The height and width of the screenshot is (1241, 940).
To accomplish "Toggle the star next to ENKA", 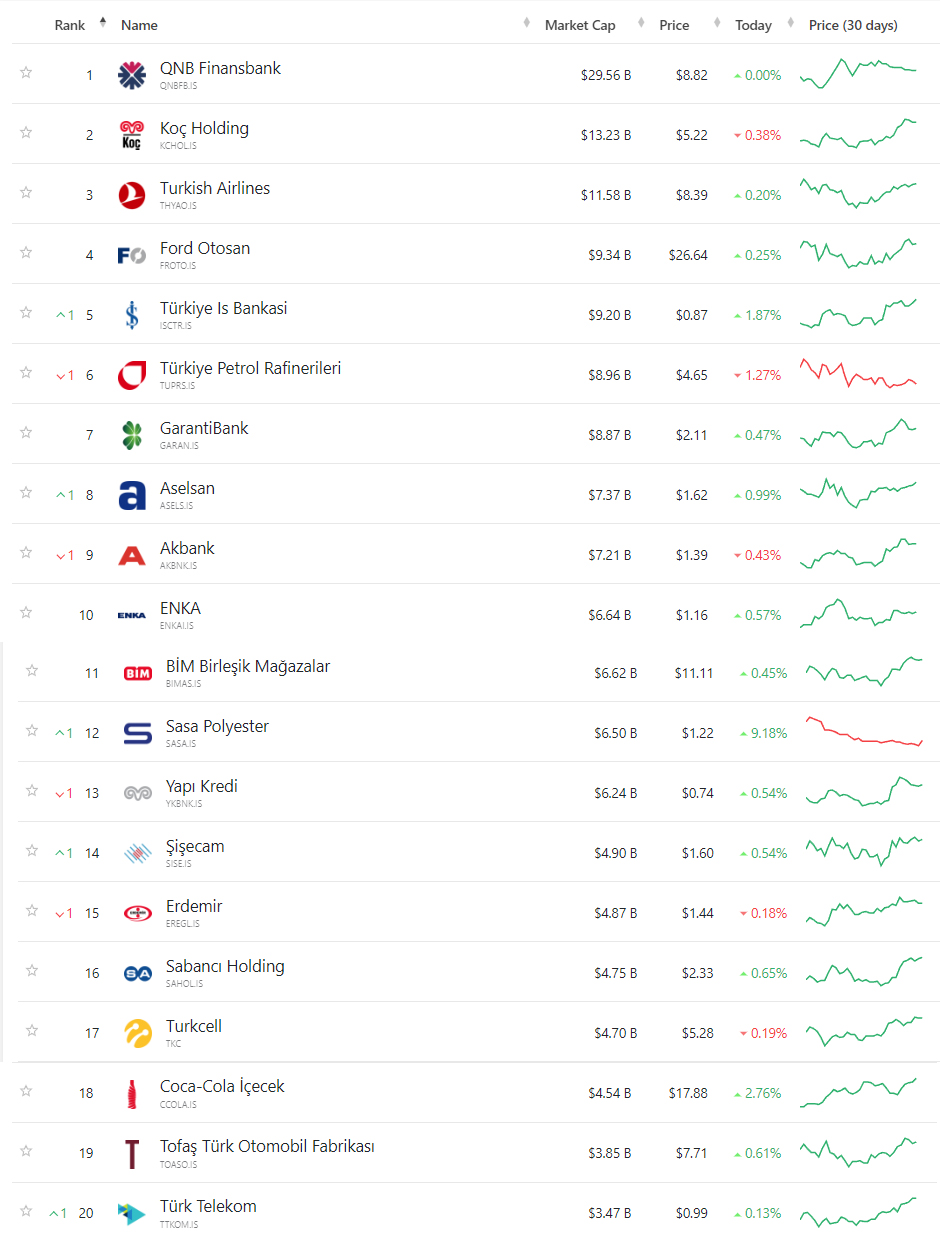I will point(26,612).
